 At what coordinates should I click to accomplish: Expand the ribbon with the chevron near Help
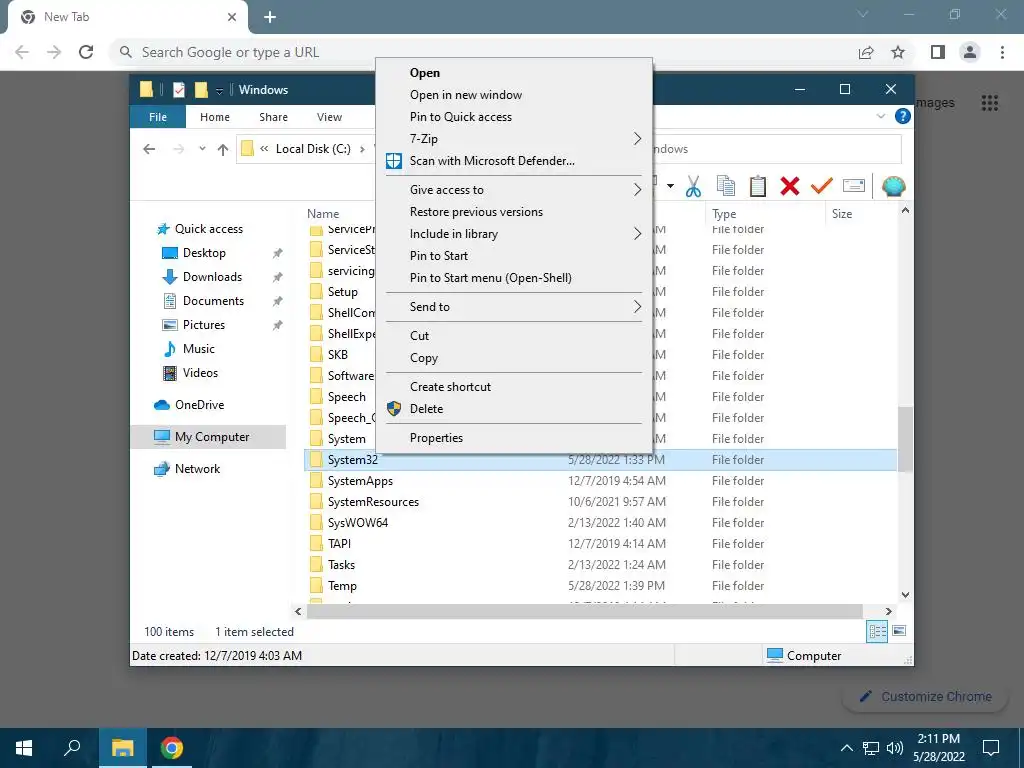(x=881, y=116)
